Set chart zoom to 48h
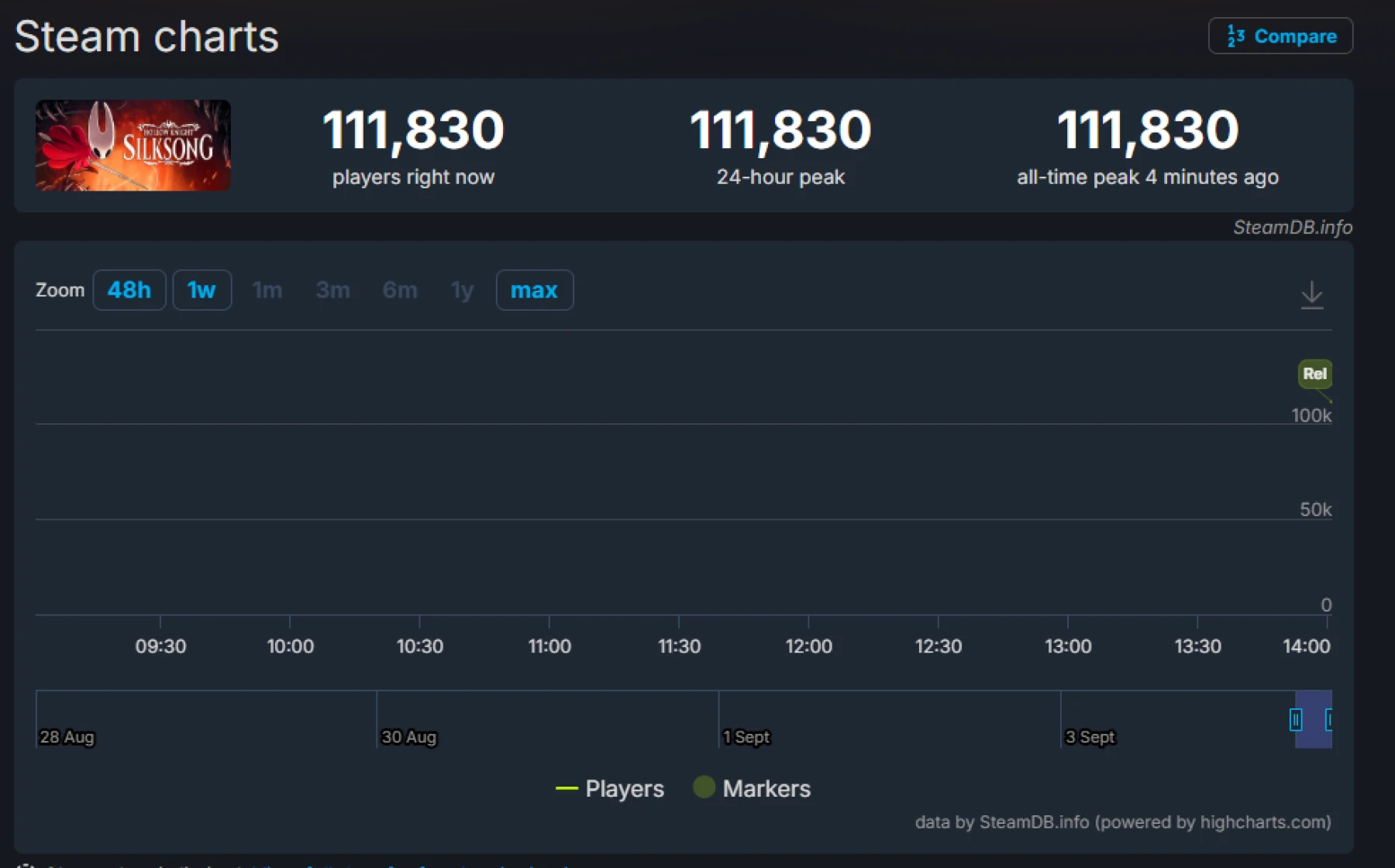Viewport: 1395px width, 868px height. click(129, 290)
